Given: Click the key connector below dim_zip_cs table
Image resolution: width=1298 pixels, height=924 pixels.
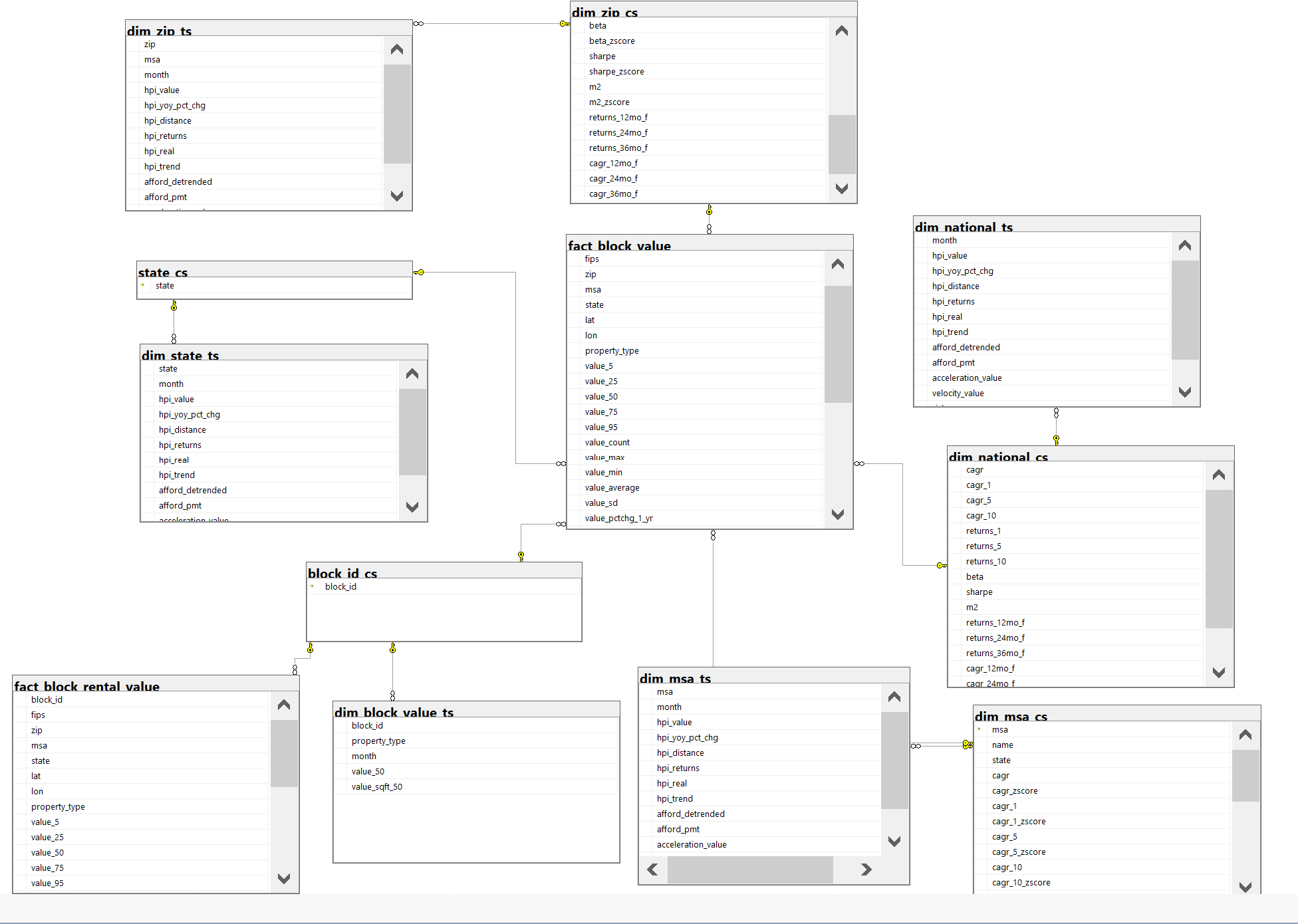Looking at the screenshot, I should point(708,213).
